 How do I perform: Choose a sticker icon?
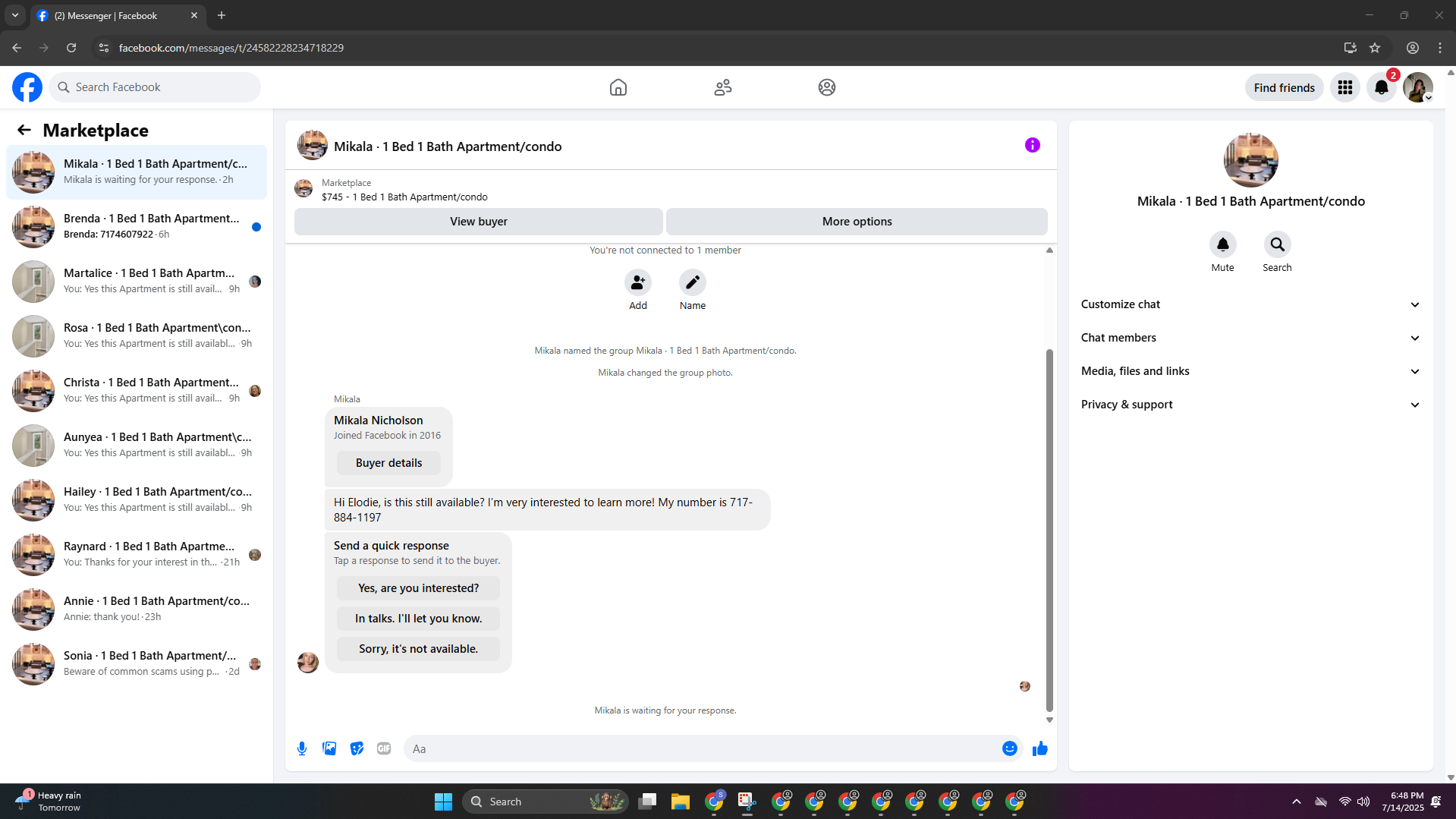357,748
